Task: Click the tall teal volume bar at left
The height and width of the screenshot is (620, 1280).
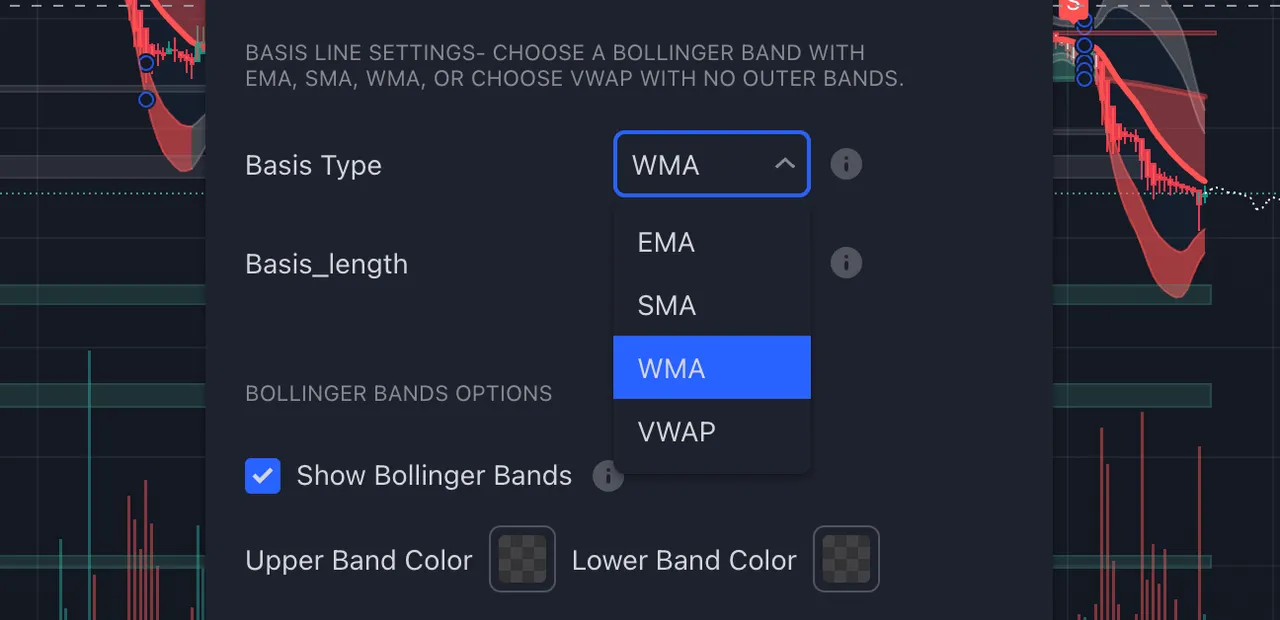Action: 89,484
